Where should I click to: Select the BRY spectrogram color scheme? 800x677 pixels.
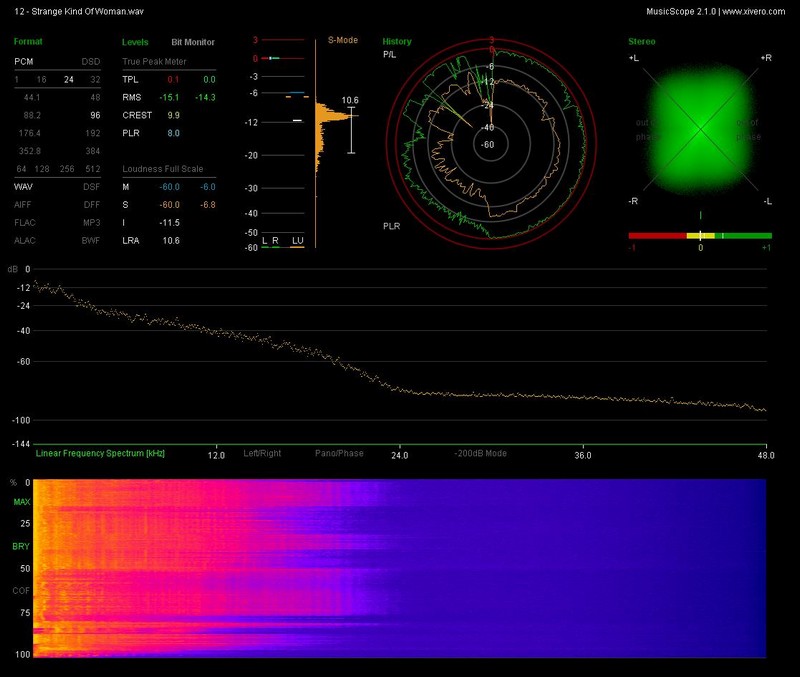coord(21,546)
